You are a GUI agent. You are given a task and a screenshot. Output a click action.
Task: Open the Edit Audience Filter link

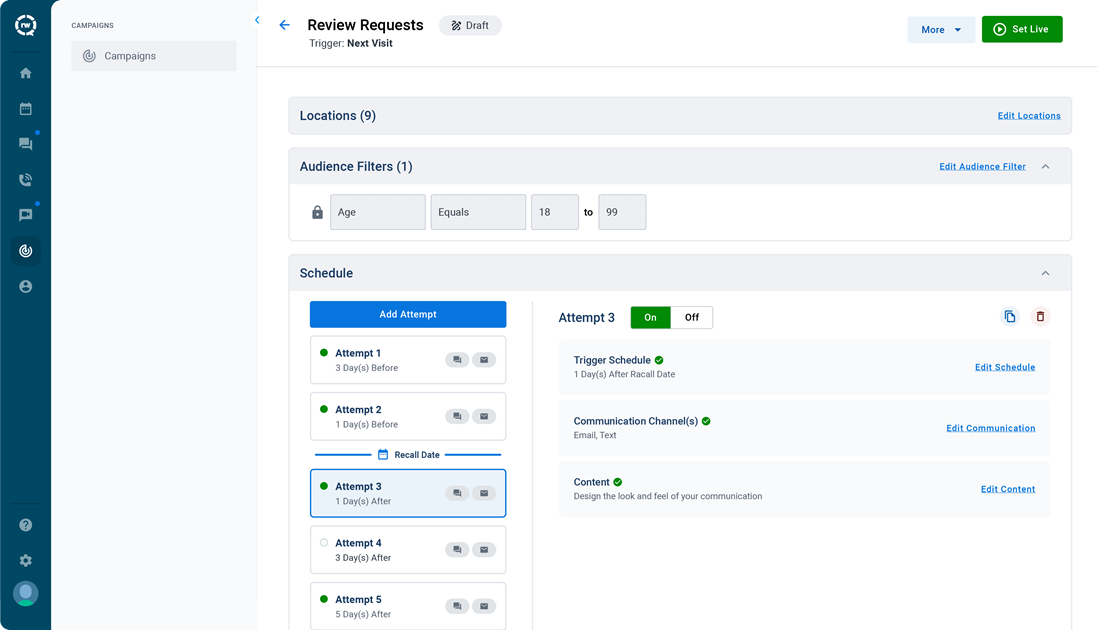click(x=982, y=167)
